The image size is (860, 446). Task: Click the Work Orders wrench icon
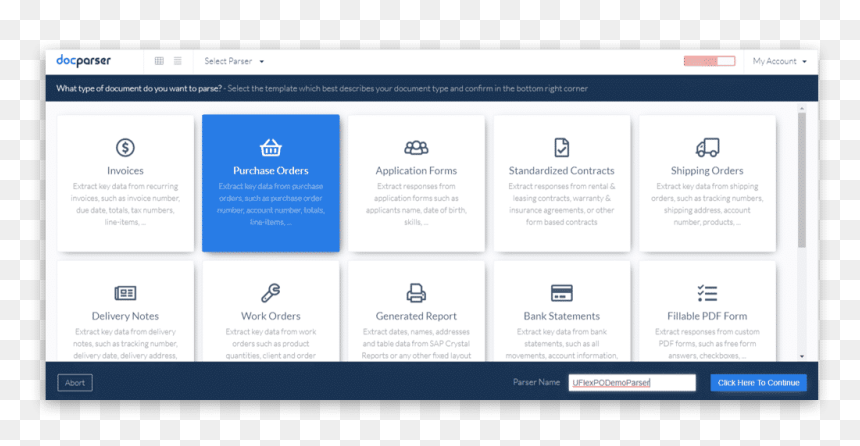pyautogui.click(x=270, y=293)
